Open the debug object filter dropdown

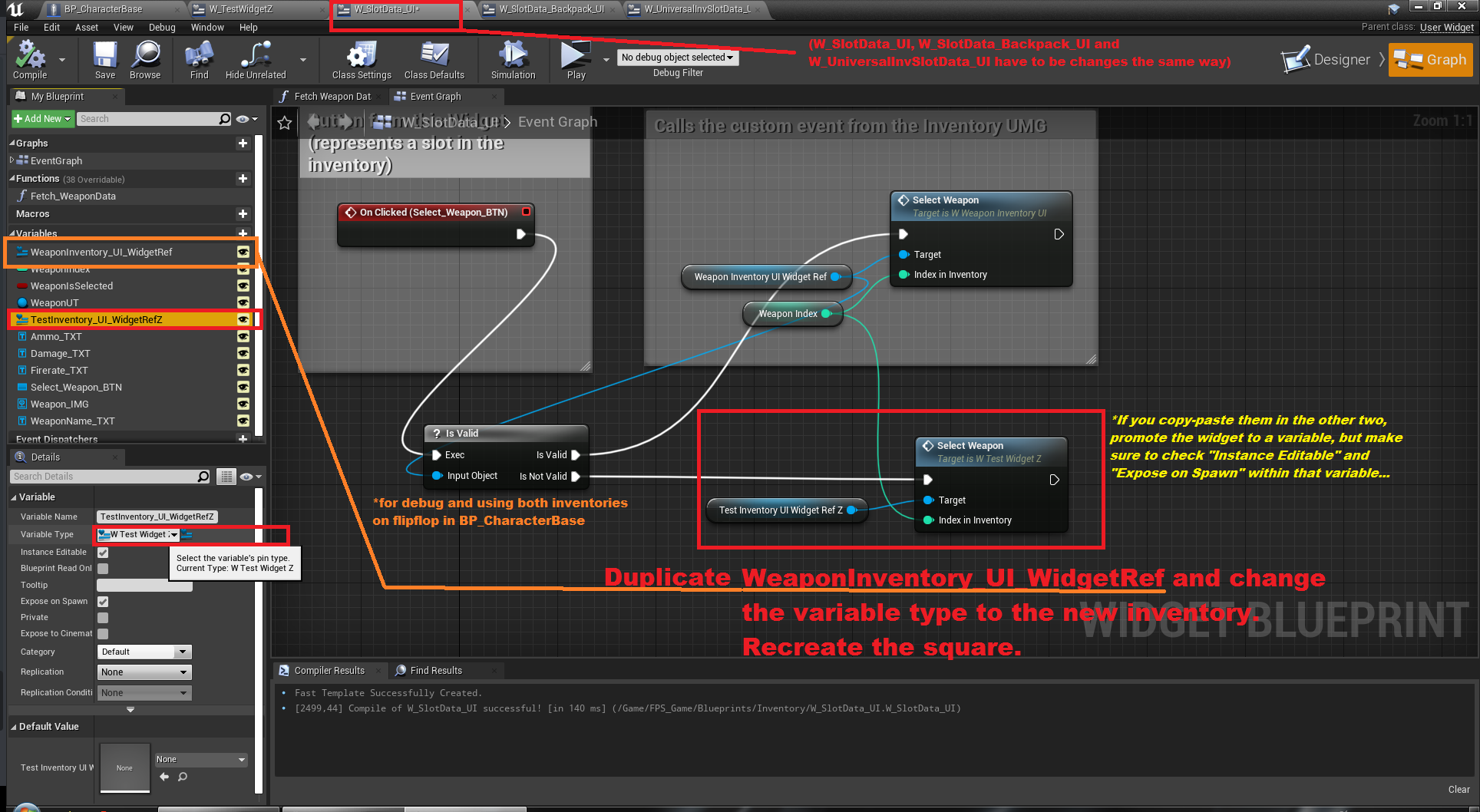pyautogui.click(x=677, y=58)
